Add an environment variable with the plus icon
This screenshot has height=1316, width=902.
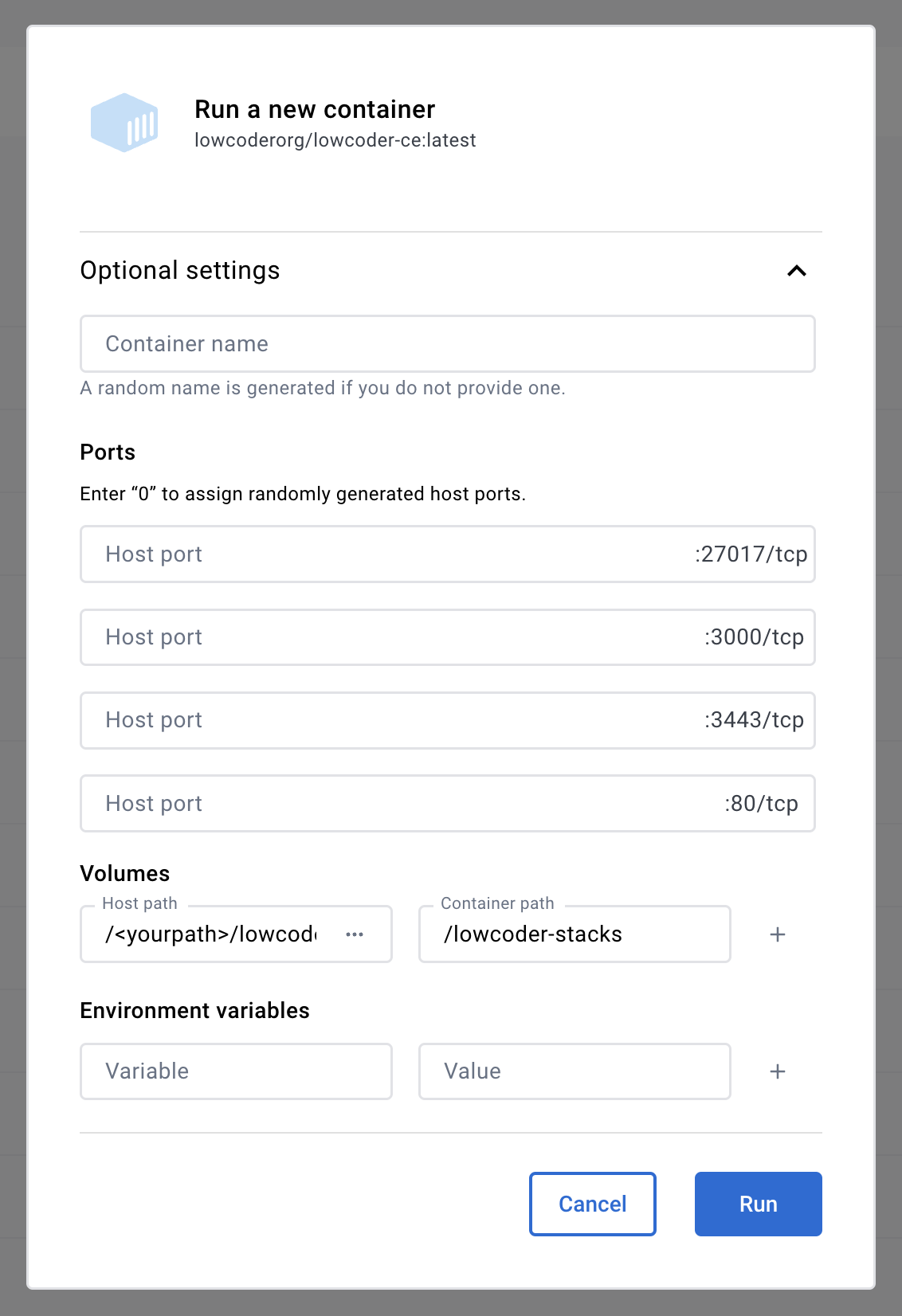(x=778, y=1071)
